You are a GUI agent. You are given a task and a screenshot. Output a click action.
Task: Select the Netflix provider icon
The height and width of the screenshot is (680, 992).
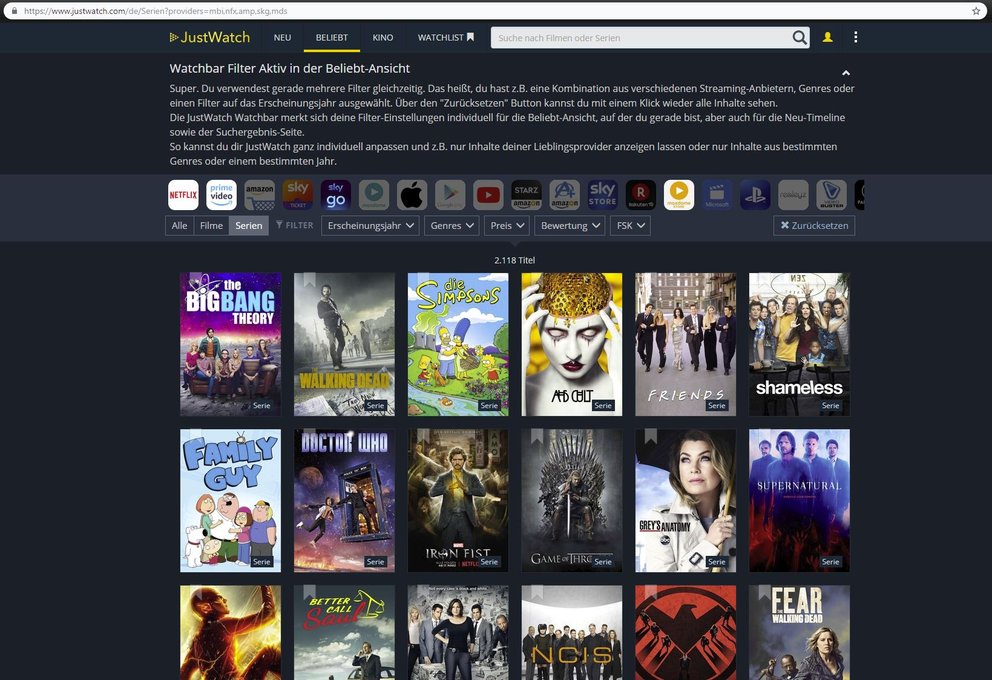tap(183, 194)
